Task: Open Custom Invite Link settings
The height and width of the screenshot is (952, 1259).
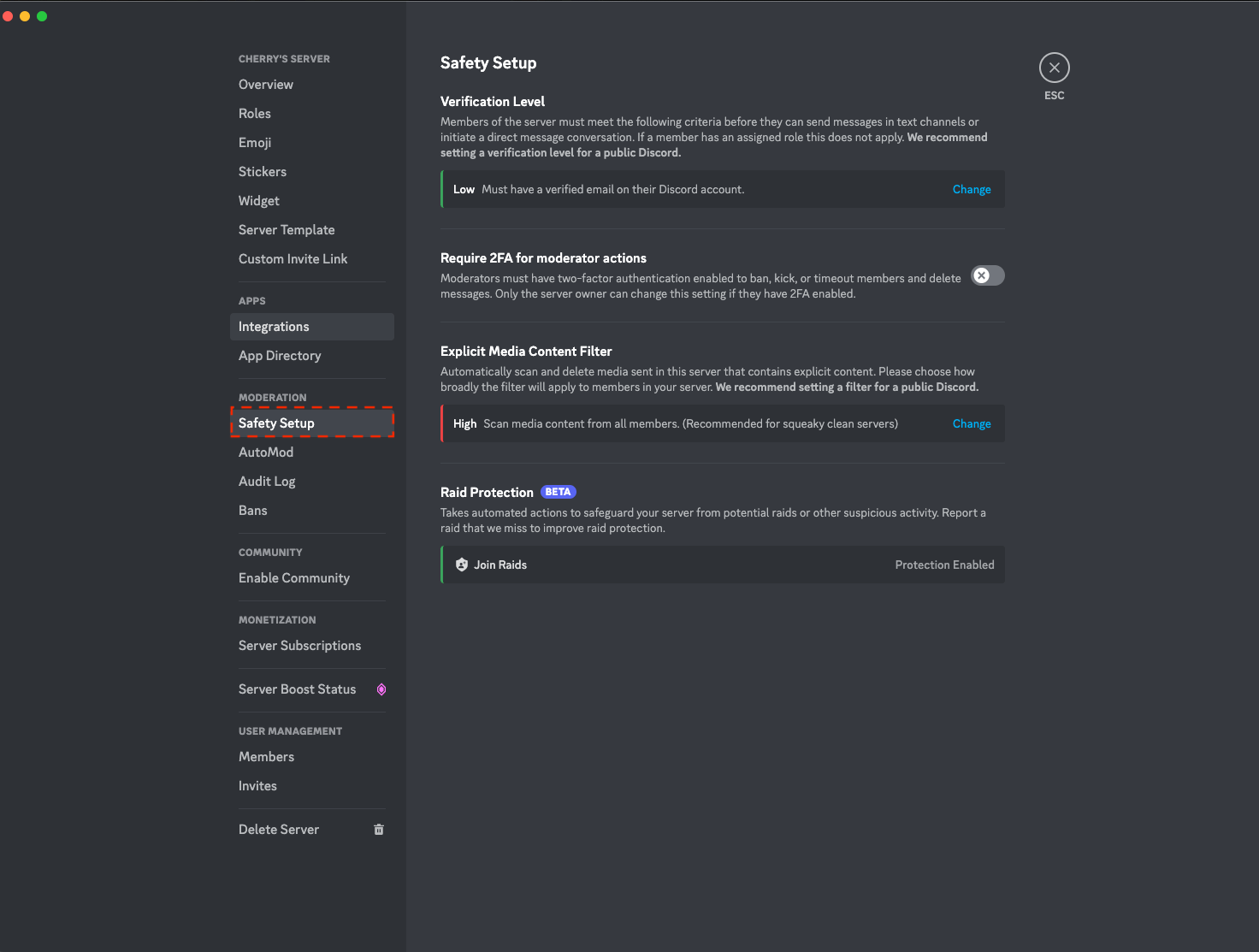Action: click(x=293, y=258)
